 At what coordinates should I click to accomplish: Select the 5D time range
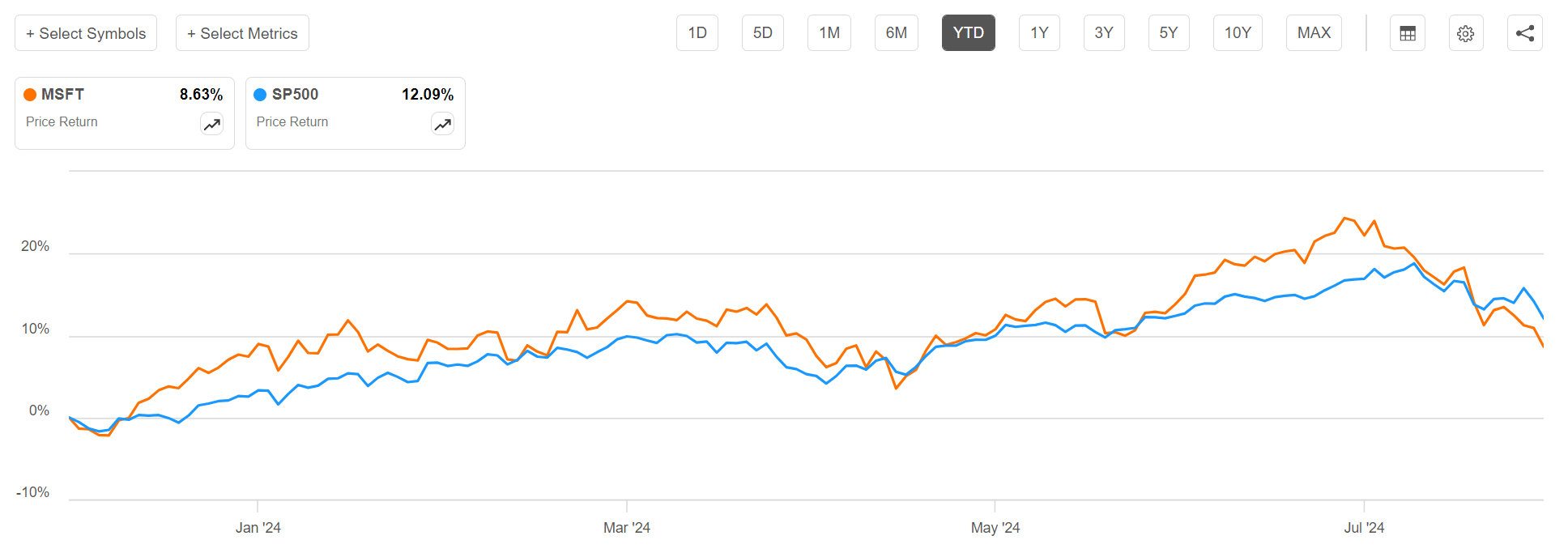click(x=762, y=33)
